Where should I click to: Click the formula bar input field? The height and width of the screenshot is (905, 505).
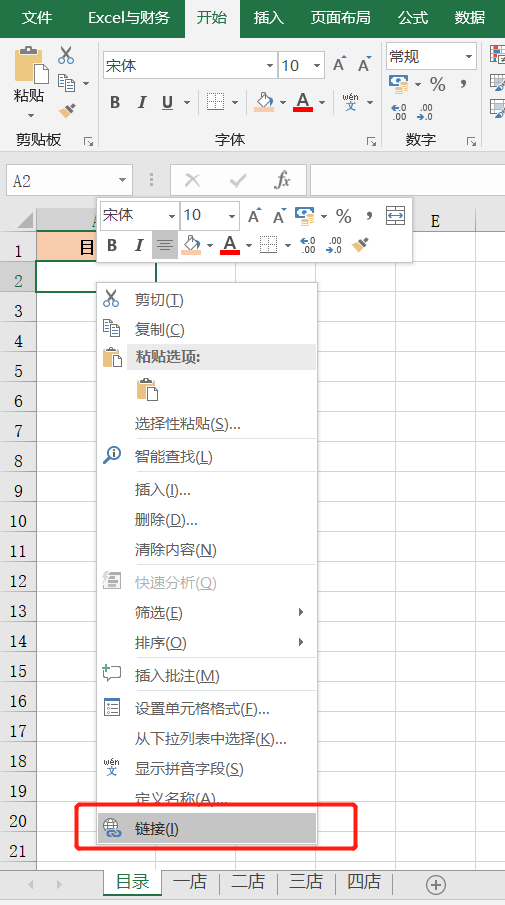407,180
